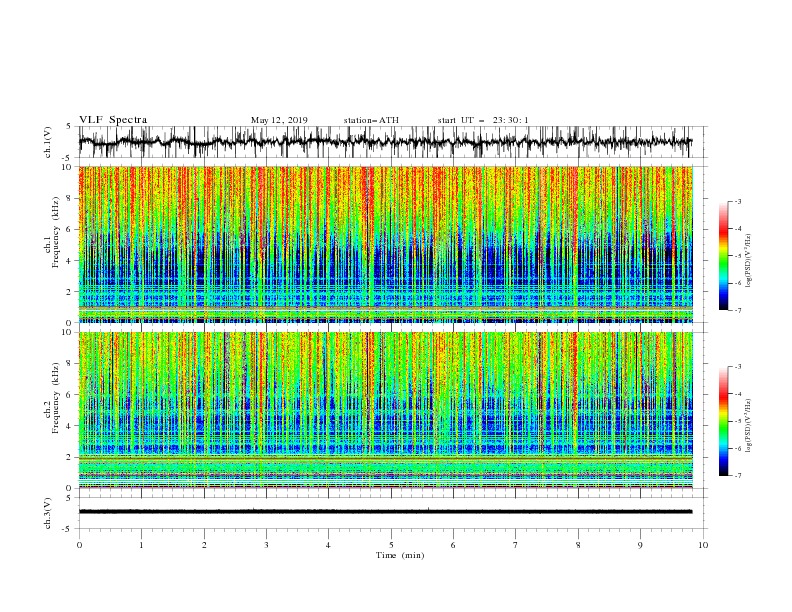
Task: Click the lower color bar's log(PSD) label
Action: pyautogui.click(x=749, y=426)
